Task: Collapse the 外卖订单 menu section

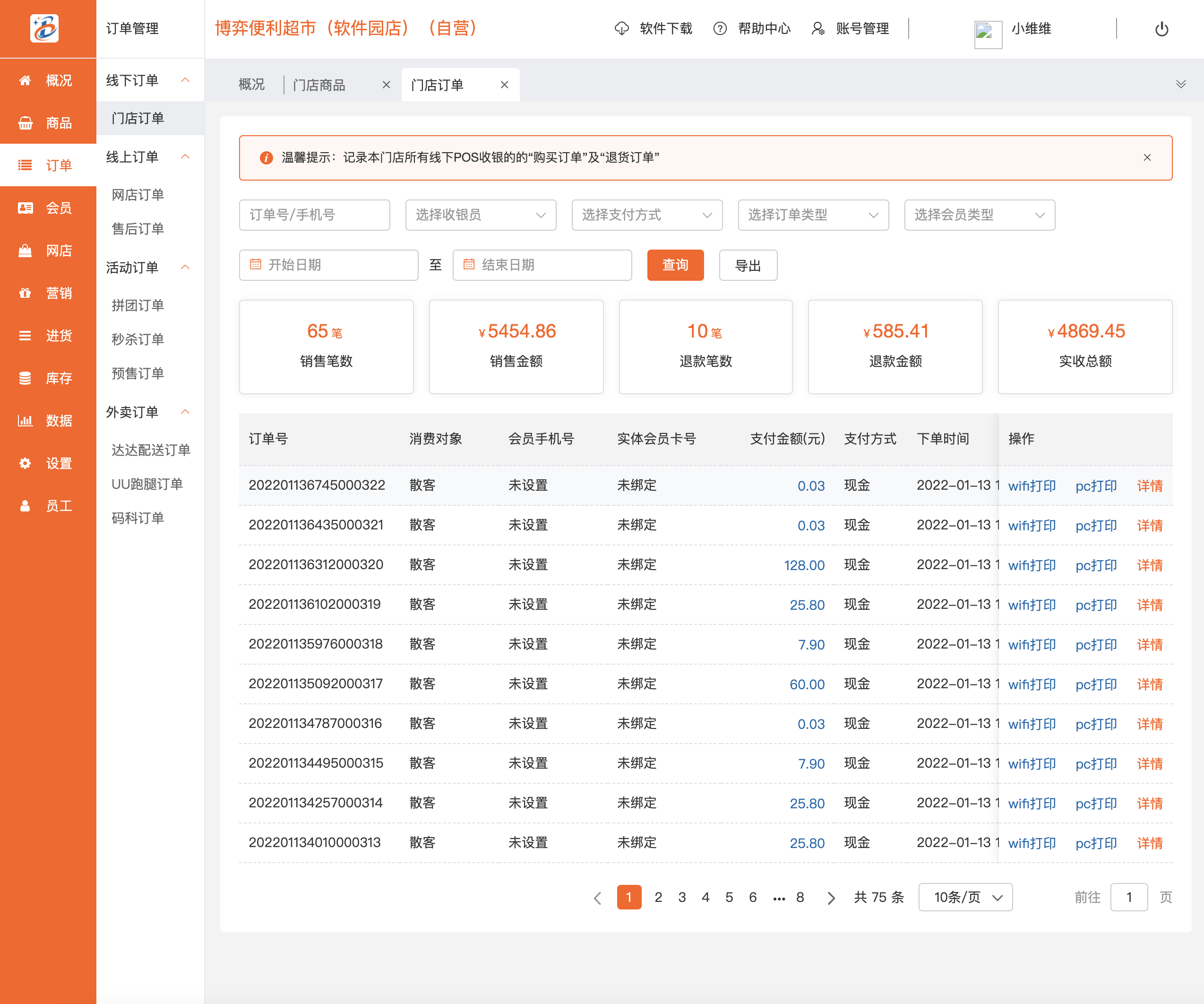Action: pos(185,412)
